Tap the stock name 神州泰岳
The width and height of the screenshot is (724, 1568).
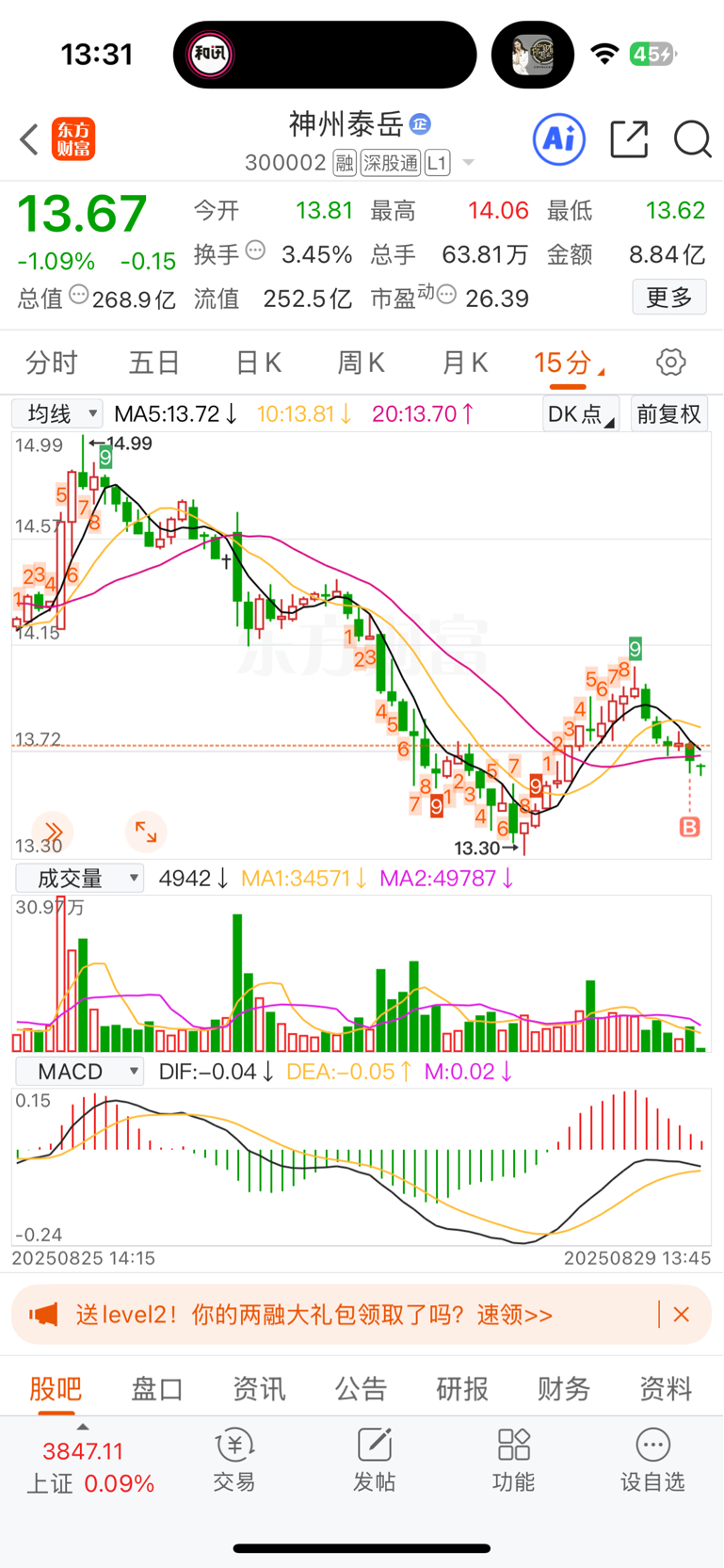[x=346, y=123]
